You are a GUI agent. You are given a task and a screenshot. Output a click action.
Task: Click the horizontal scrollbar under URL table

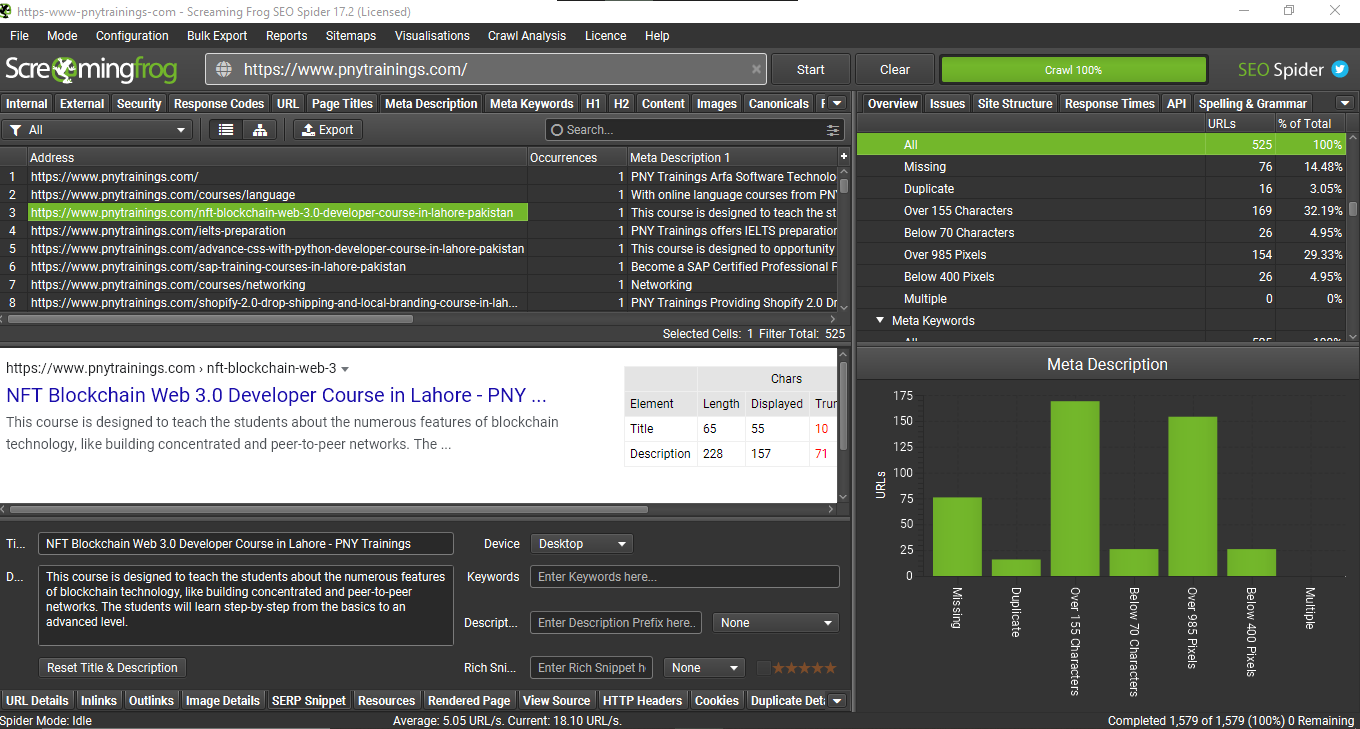click(210, 319)
